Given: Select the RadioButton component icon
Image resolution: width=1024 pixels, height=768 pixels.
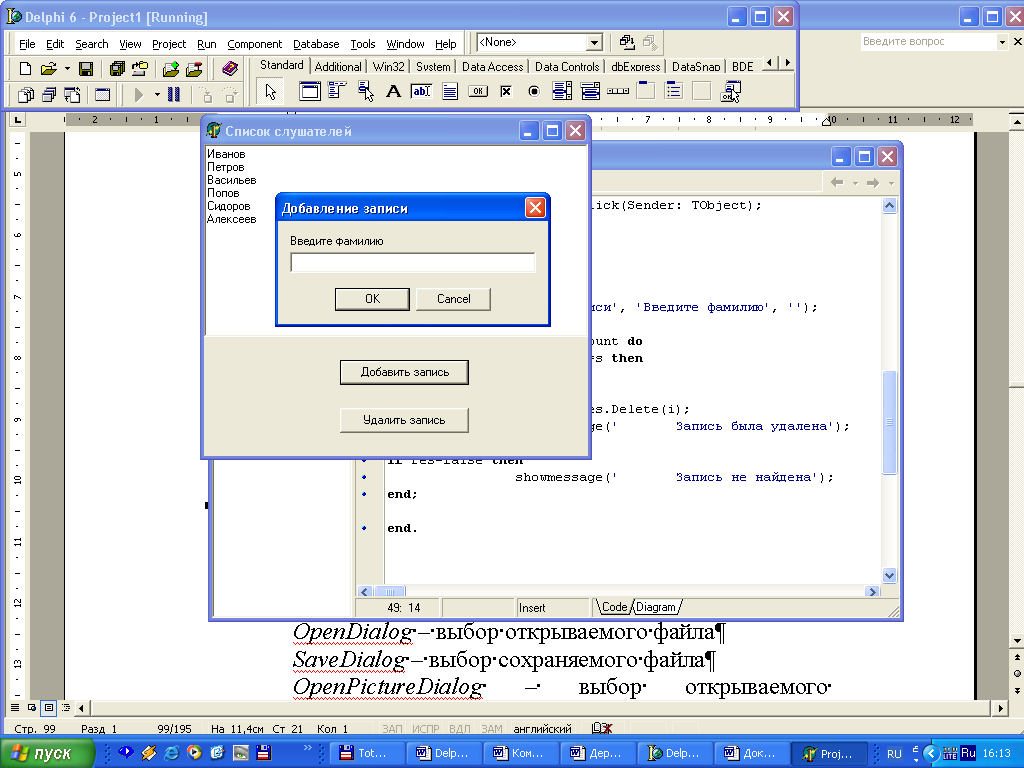Looking at the screenshot, I should coord(534,91).
